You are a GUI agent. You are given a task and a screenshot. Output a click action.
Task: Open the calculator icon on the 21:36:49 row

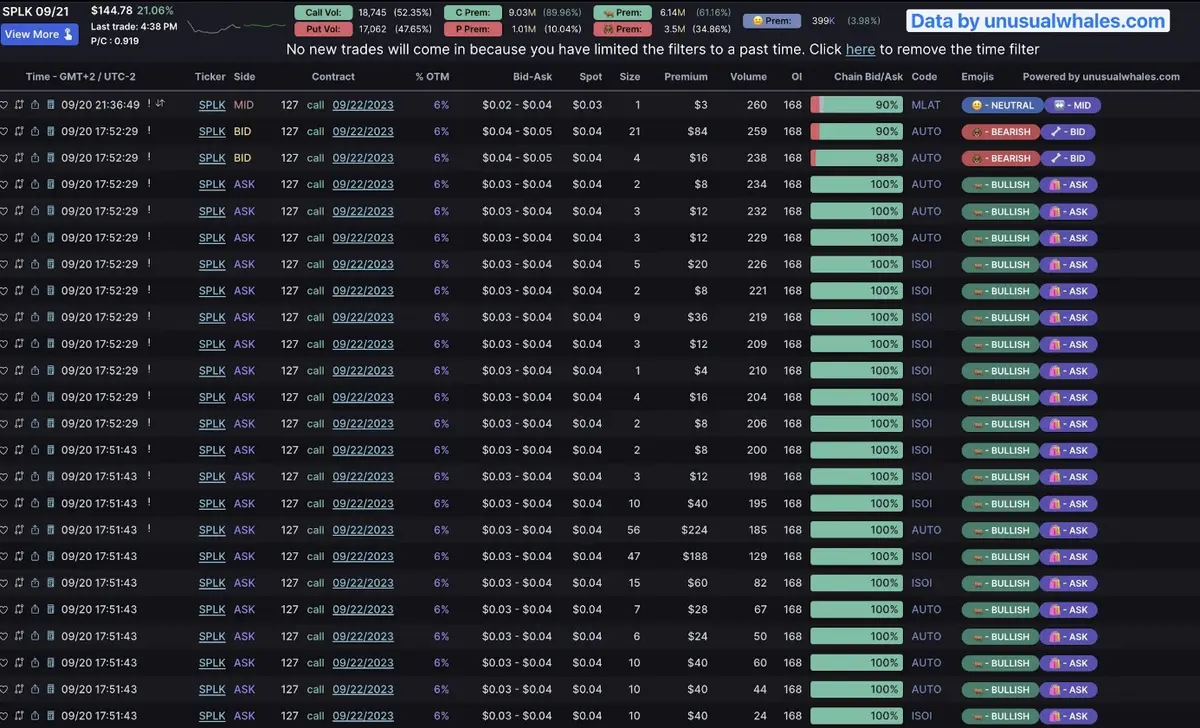pyautogui.click(x=50, y=105)
